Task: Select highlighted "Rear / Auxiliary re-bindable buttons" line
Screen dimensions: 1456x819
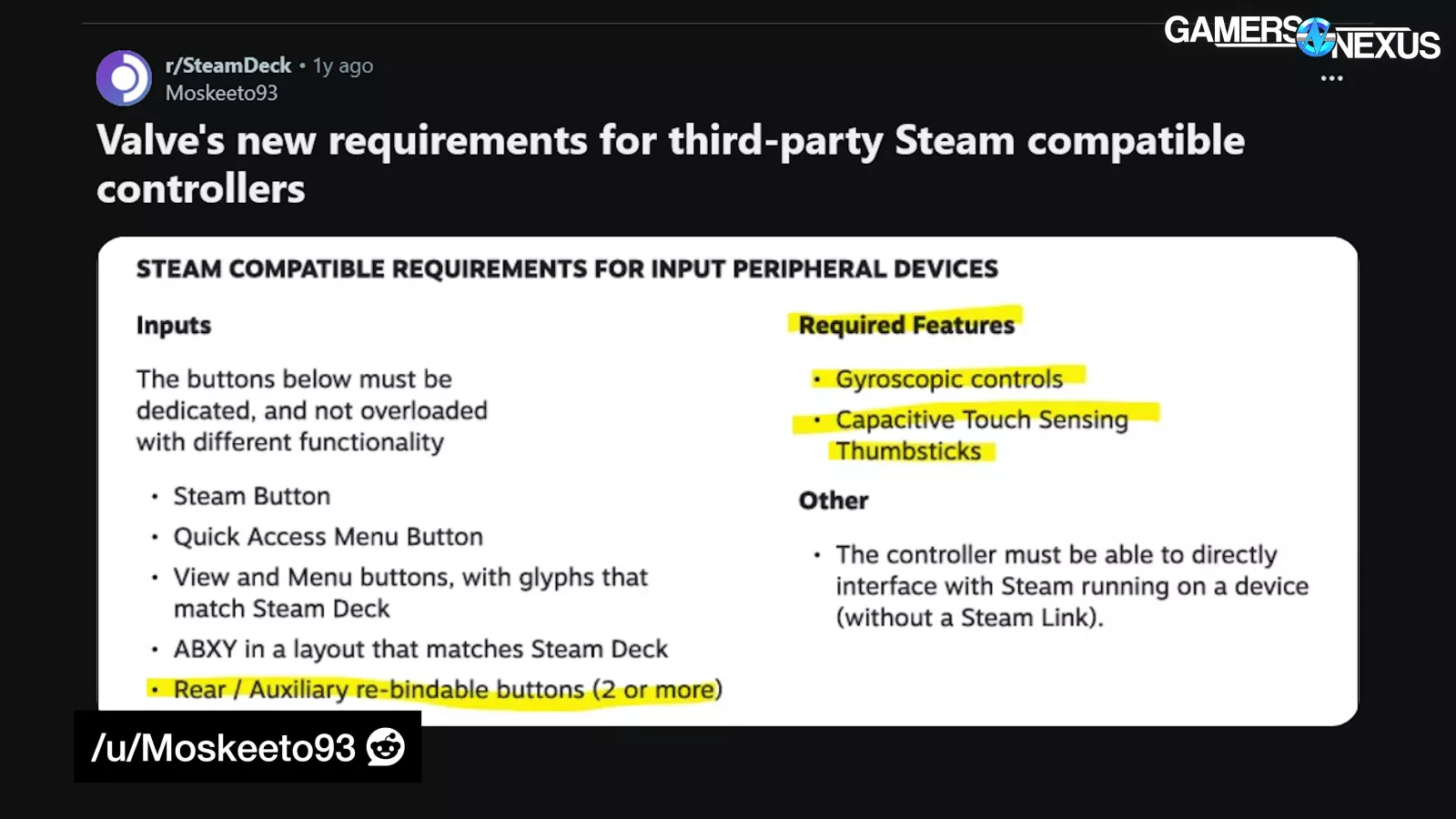Action: click(x=448, y=690)
